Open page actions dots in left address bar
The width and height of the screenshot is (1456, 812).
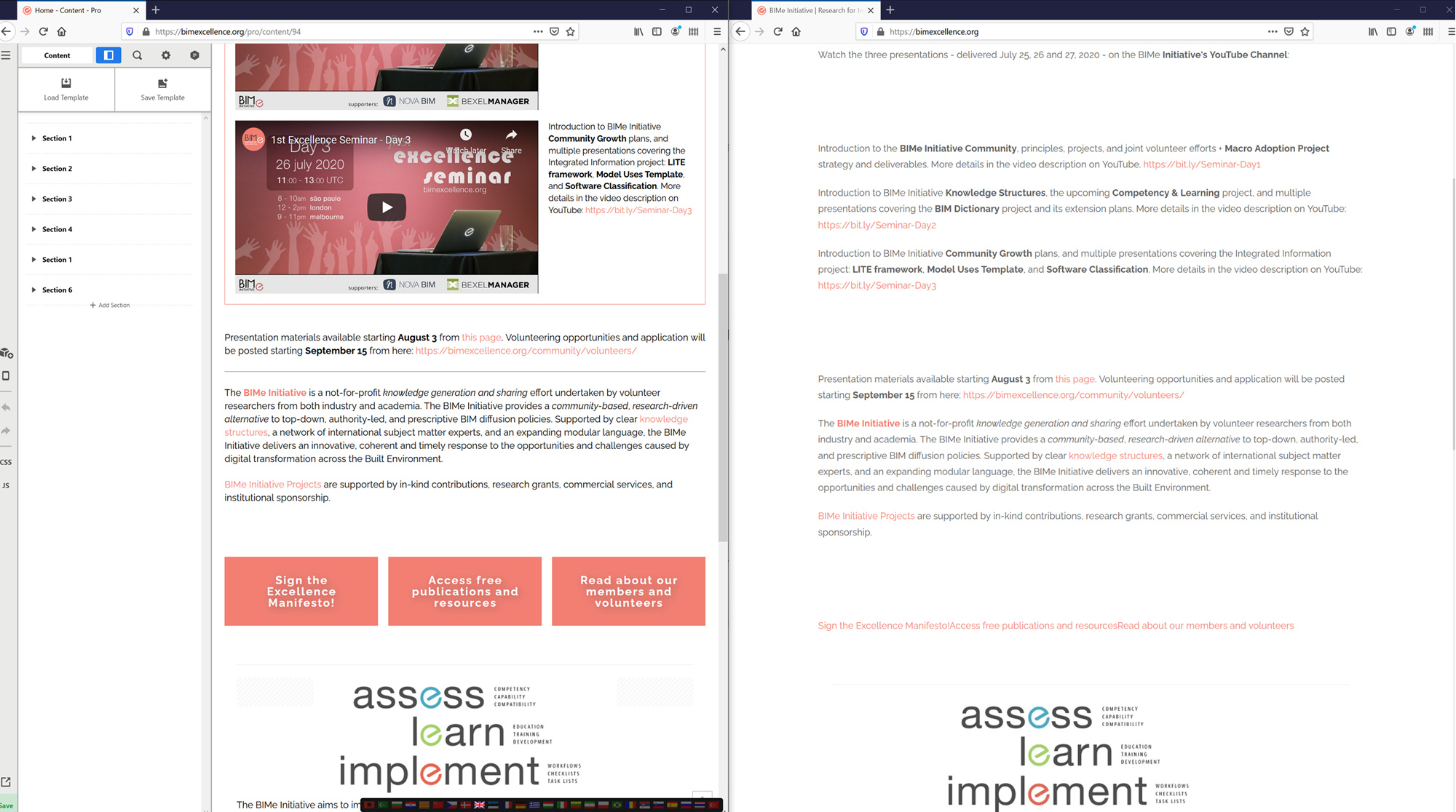click(538, 31)
